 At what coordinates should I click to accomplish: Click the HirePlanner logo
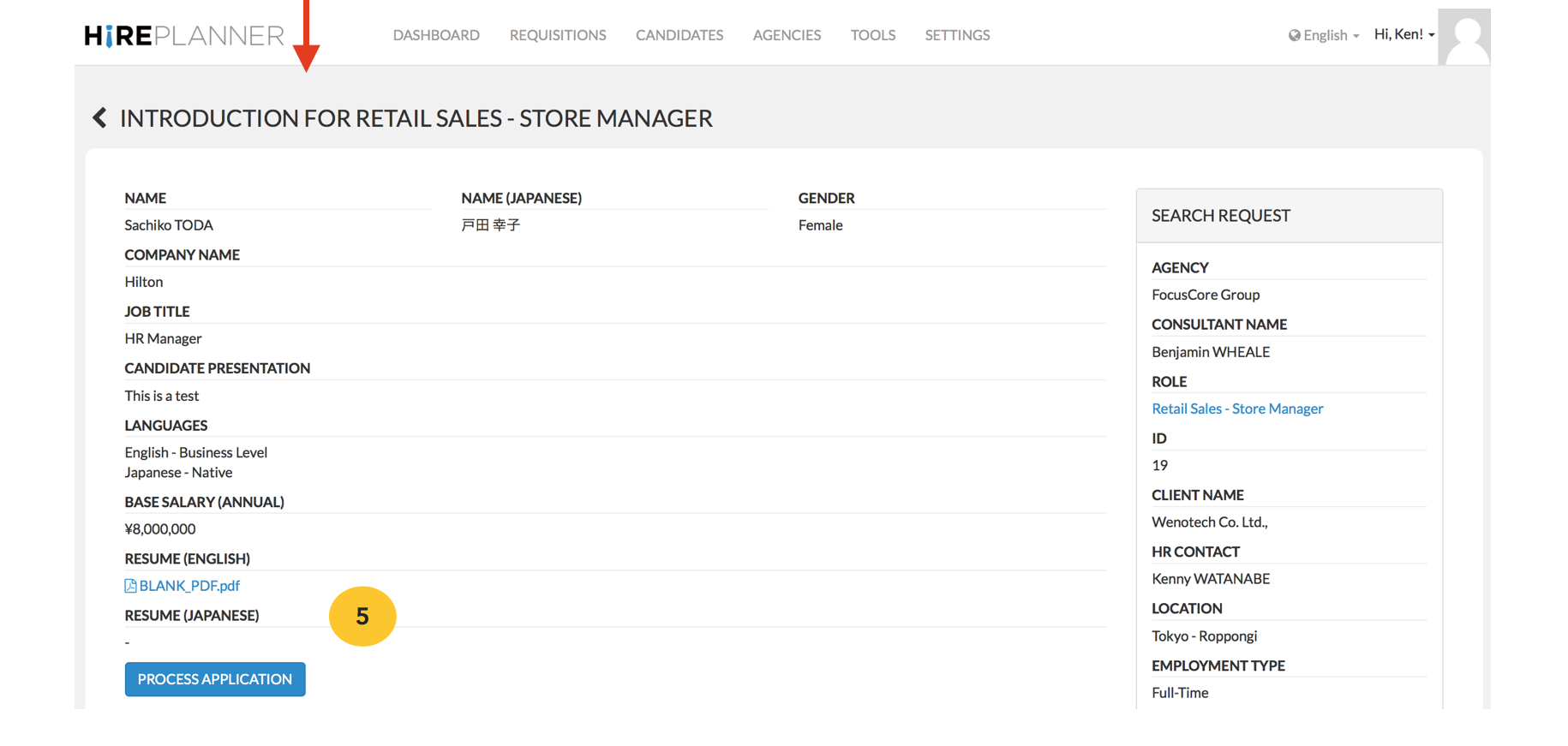(x=183, y=36)
